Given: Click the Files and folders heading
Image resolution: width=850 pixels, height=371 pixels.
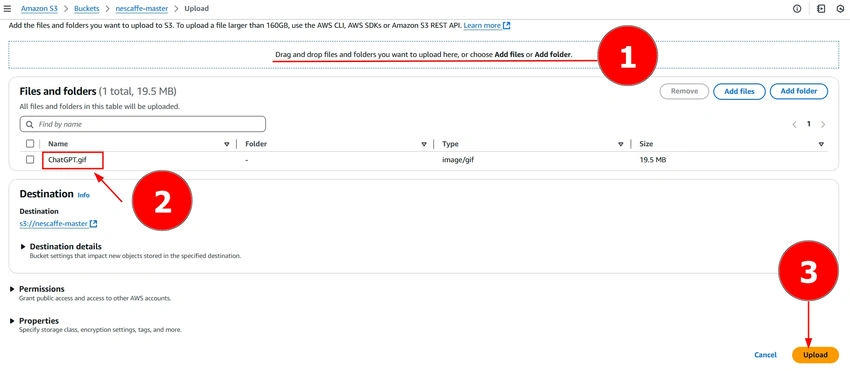Looking at the screenshot, I should pos(57,91).
